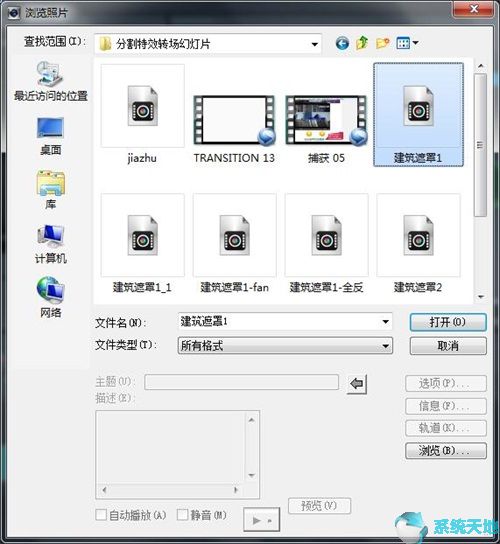The image size is (500, 544).
Task: Click inside the description (描述) text area
Action: click(x=171, y=448)
